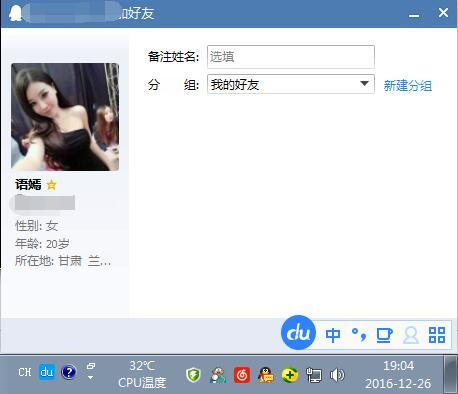The width and height of the screenshot is (458, 394).
Task: Click the network connection tray icon
Action: pyautogui.click(x=313, y=375)
